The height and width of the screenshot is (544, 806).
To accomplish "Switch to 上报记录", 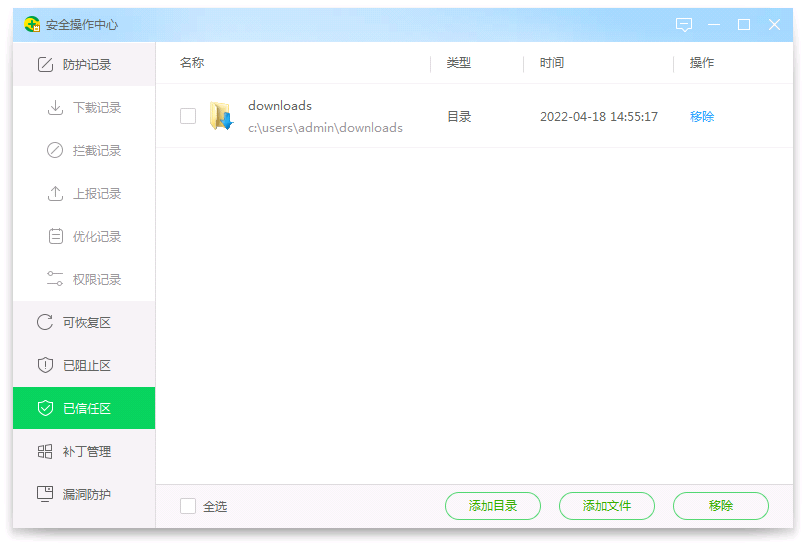I will coord(84,194).
